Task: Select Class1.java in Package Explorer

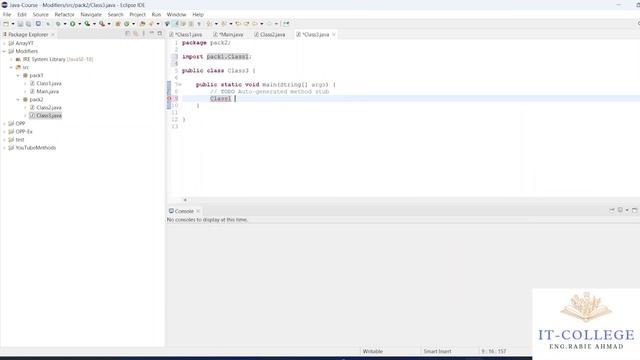Action: pyautogui.click(x=49, y=83)
